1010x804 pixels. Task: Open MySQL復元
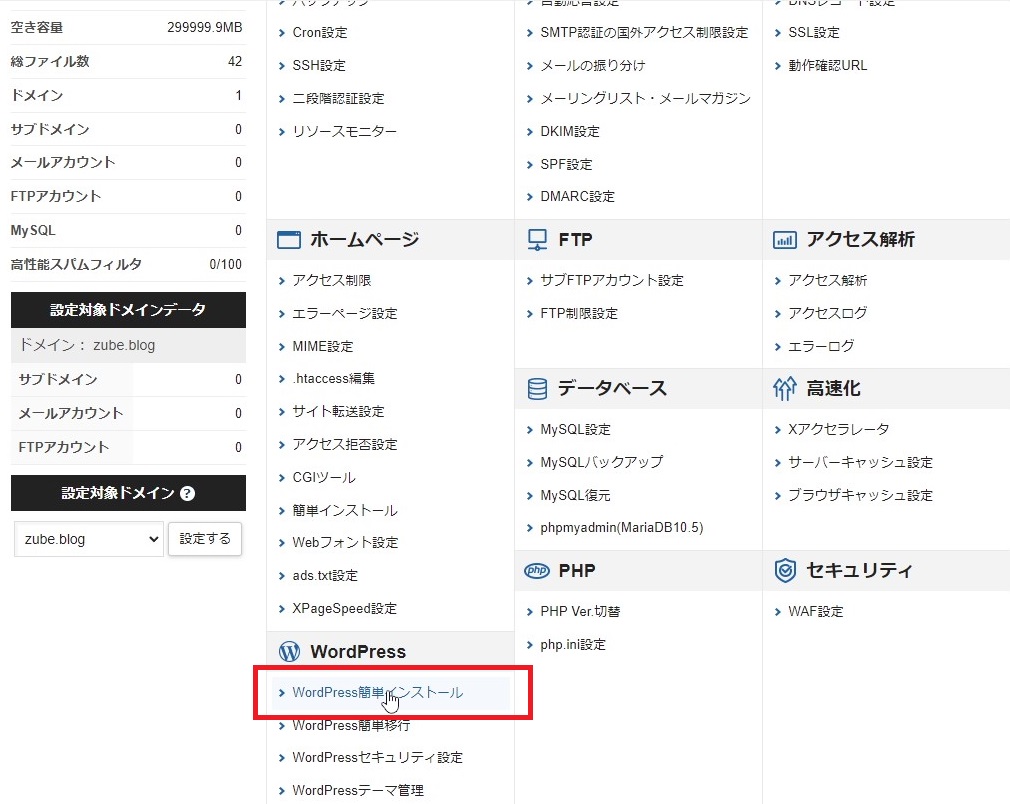pyautogui.click(x=575, y=495)
